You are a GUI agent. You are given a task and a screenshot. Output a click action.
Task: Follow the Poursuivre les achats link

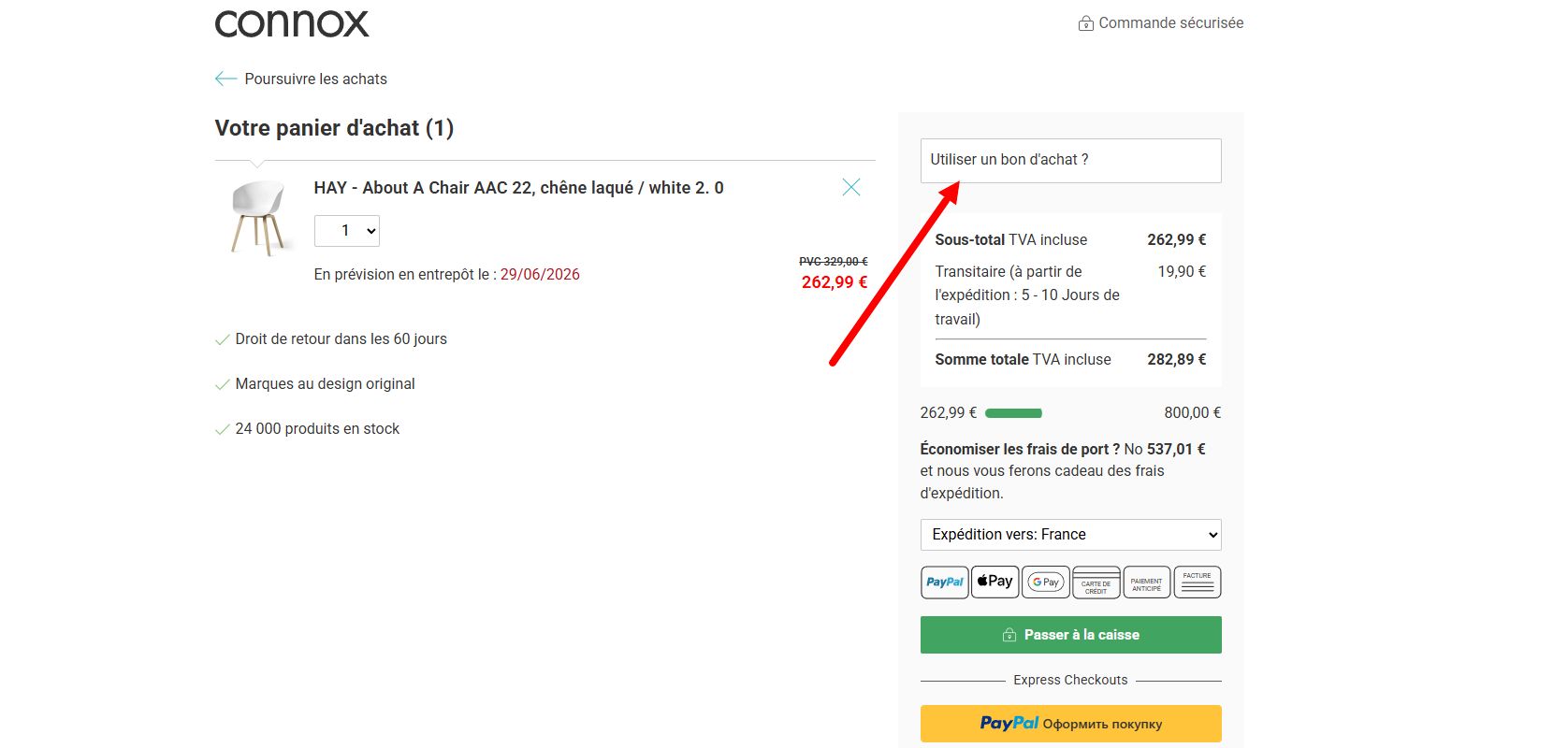316,79
